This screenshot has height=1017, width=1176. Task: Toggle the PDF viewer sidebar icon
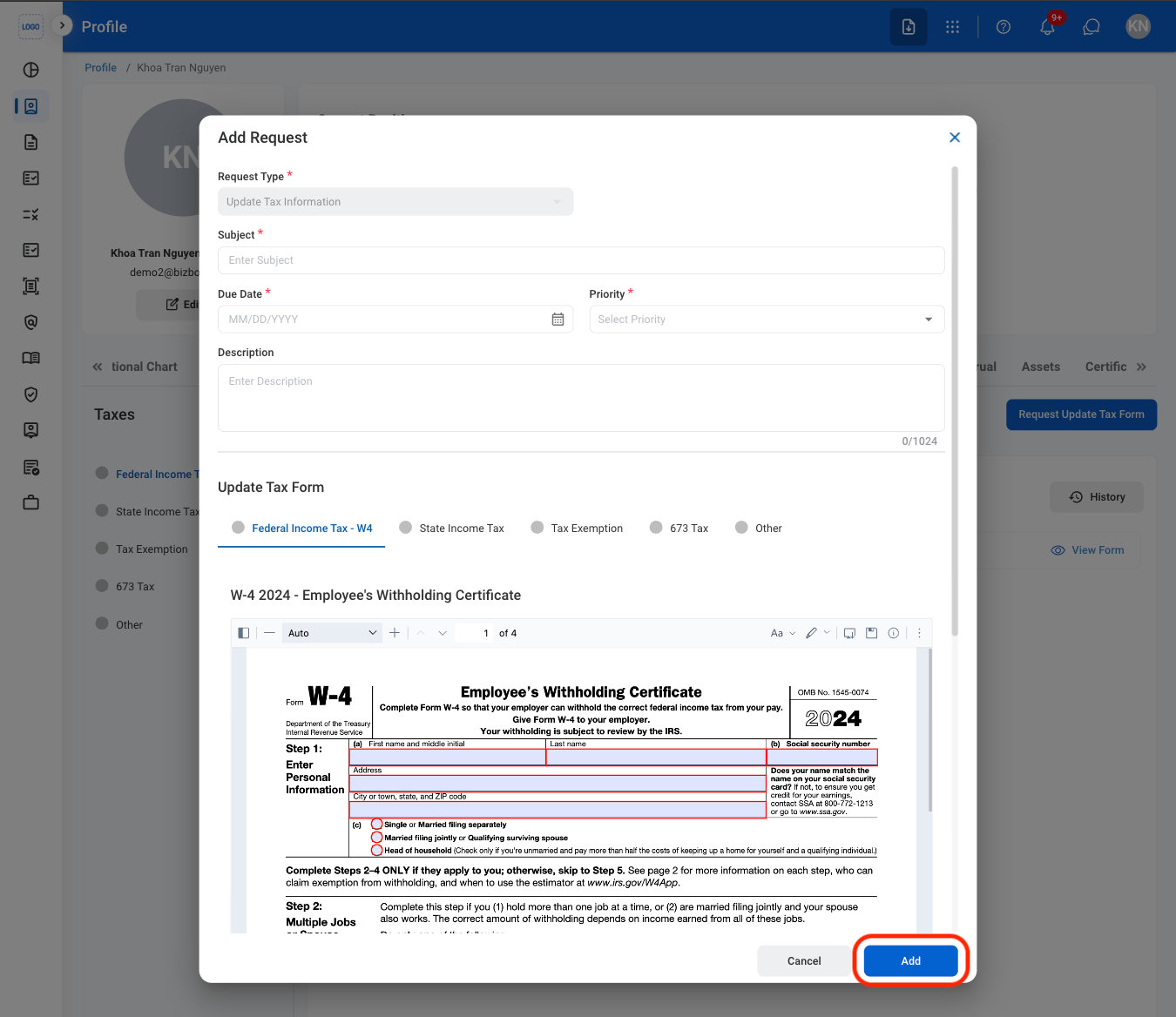point(244,633)
